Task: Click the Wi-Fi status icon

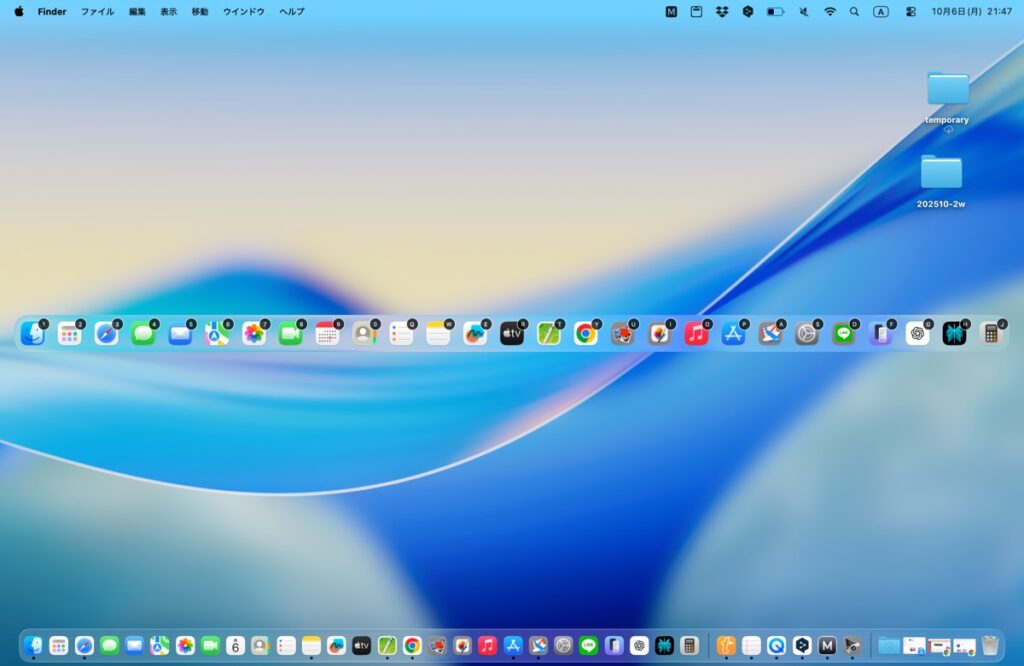Action: (x=830, y=12)
